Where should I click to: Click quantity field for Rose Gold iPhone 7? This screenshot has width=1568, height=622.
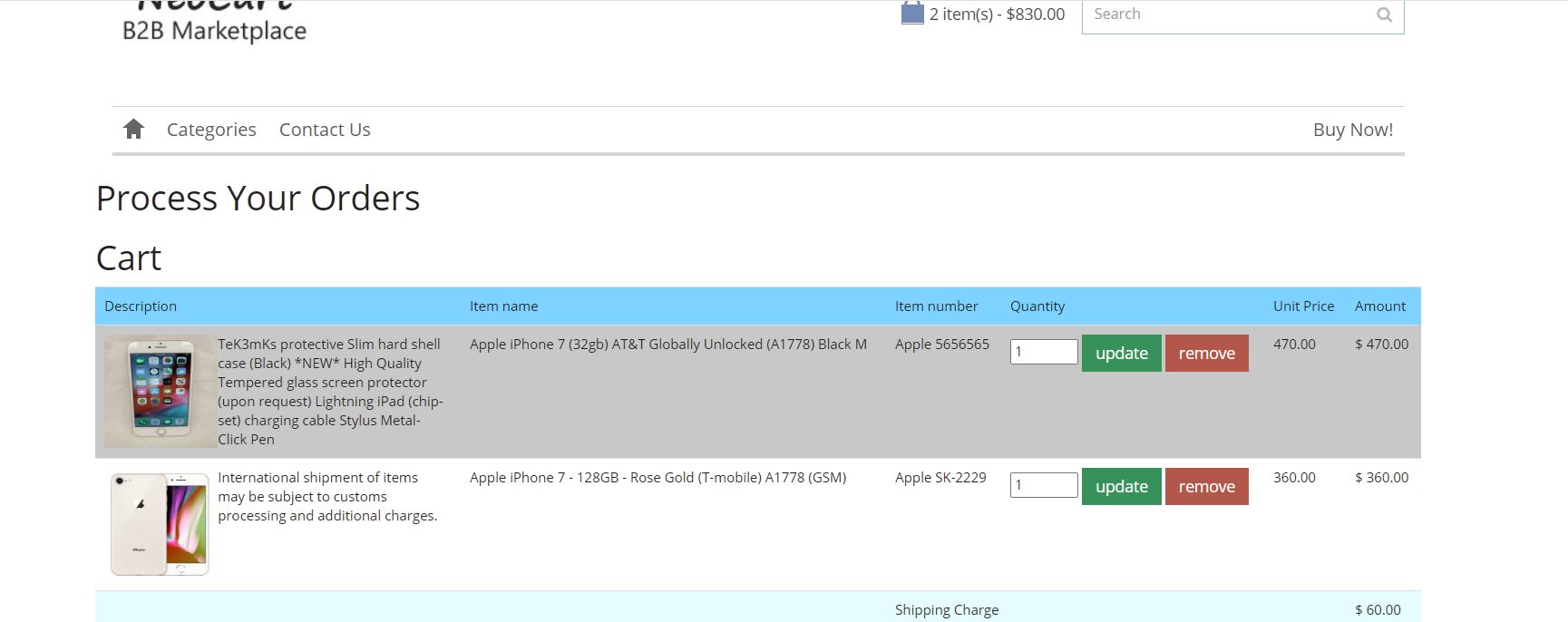pos(1044,485)
